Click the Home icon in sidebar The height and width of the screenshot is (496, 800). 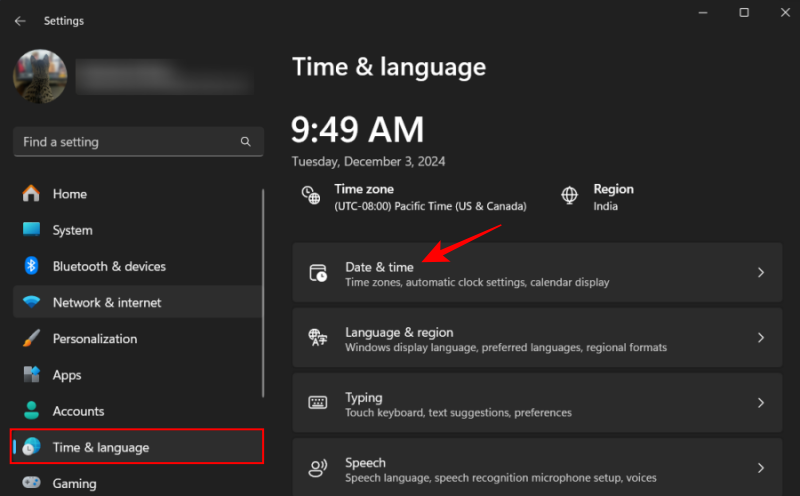click(31, 194)
